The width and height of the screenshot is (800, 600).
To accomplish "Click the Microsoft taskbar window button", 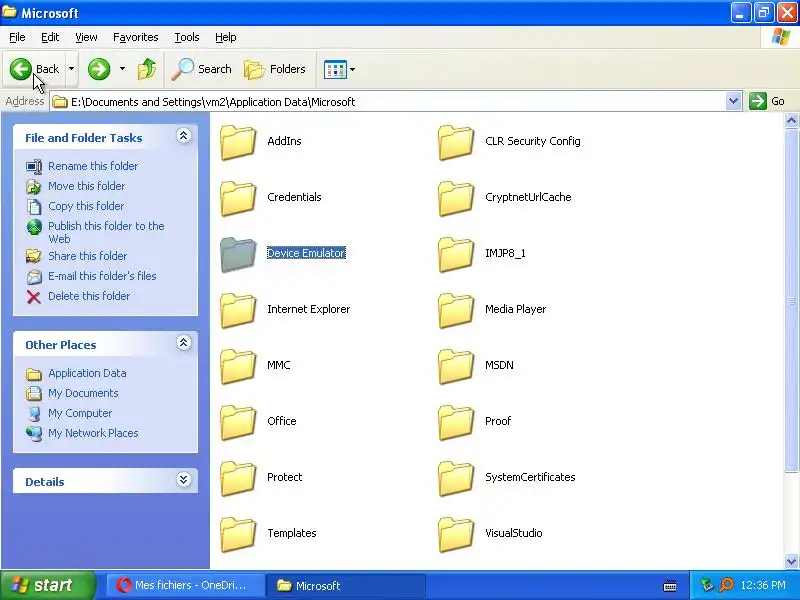I will point(346,586).
